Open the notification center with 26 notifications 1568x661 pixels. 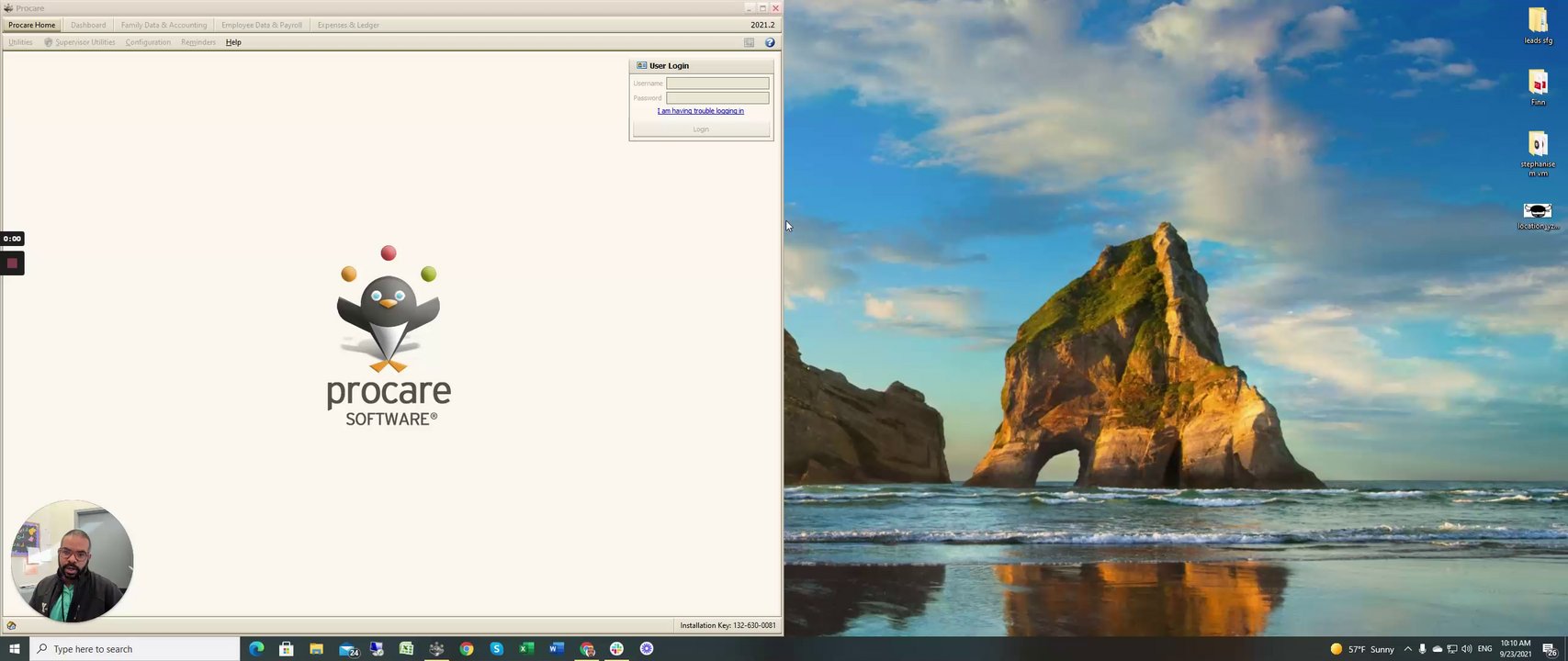(1550, 649)
